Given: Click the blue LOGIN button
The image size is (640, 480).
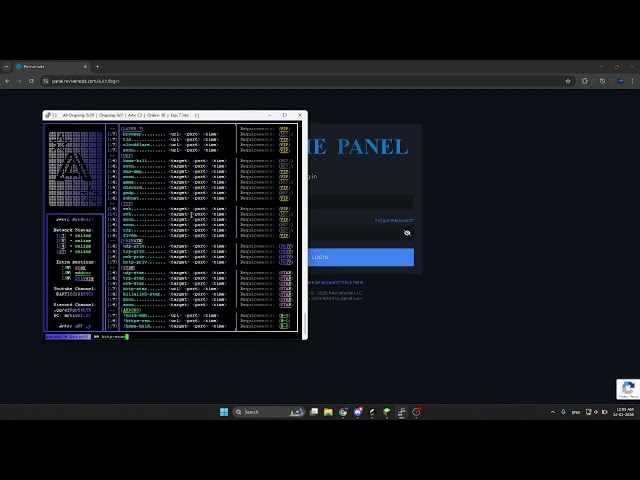Looking at the screenshot, I should coord(361,257).
